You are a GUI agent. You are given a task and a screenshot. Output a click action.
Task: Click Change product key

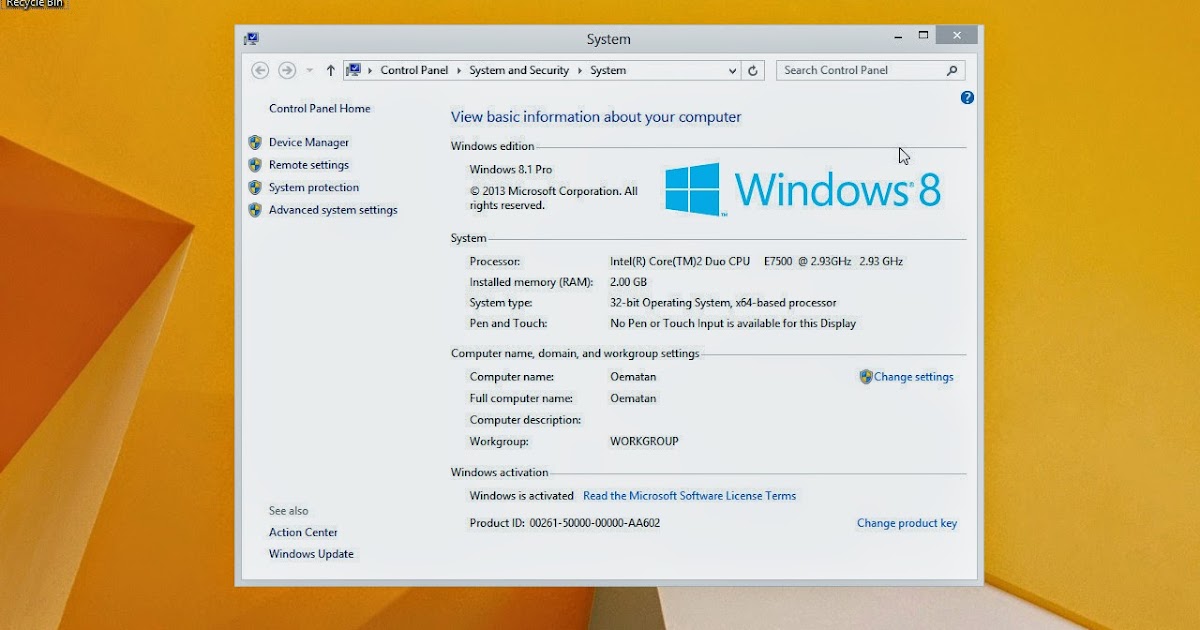coord(907,523)
